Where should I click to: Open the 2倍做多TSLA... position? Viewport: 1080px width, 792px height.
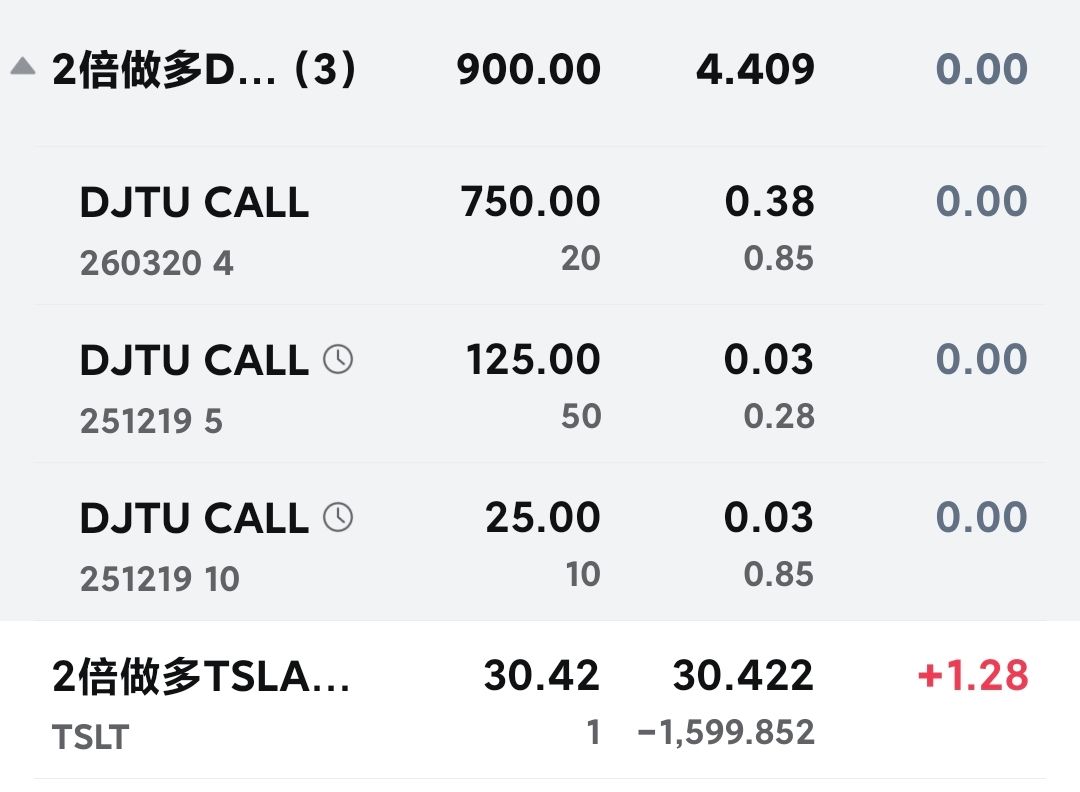coord(201,677)
